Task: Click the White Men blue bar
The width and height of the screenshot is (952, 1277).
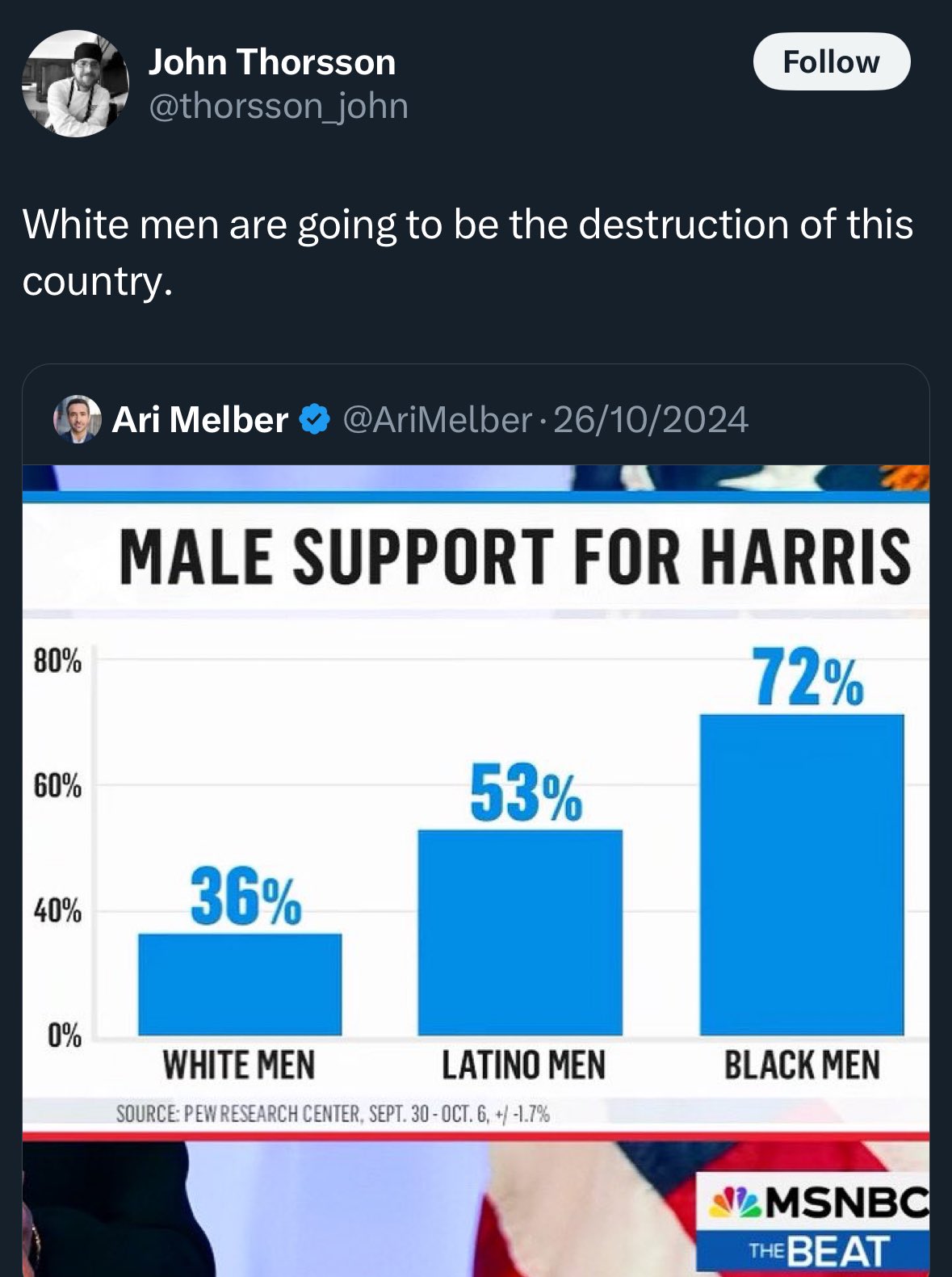Action: [x=240, y=984]
